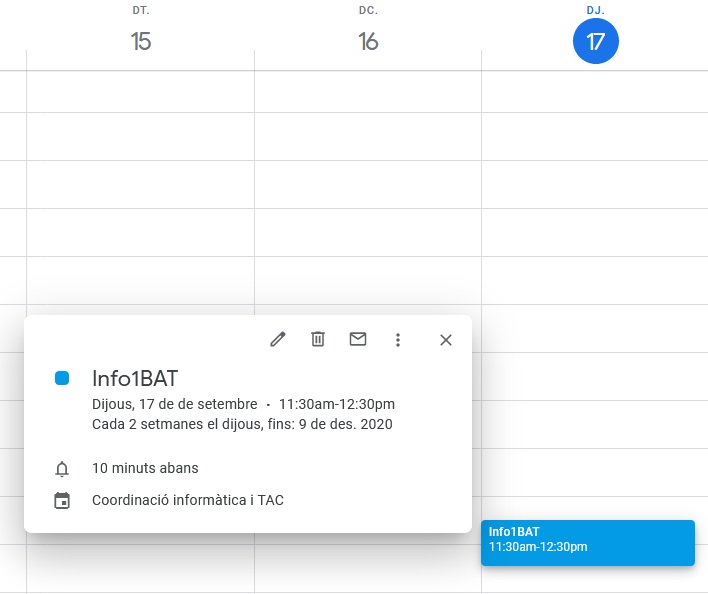This screenshot has height=594, width=708.
Task: Click the date text Dijous, 17 de de setembre
Action: click(x=175, y=404)
